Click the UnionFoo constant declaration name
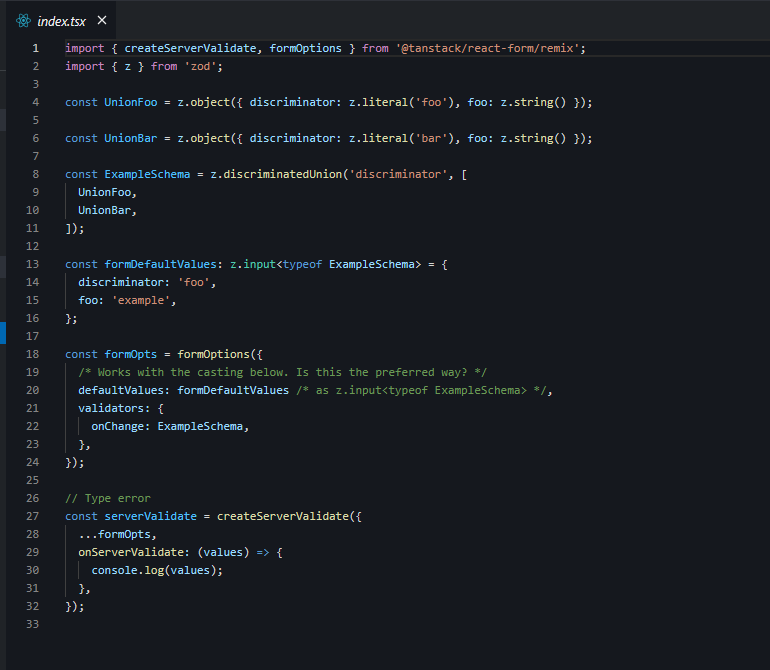Viewport: 770px width, 670px height. [131, 102]
